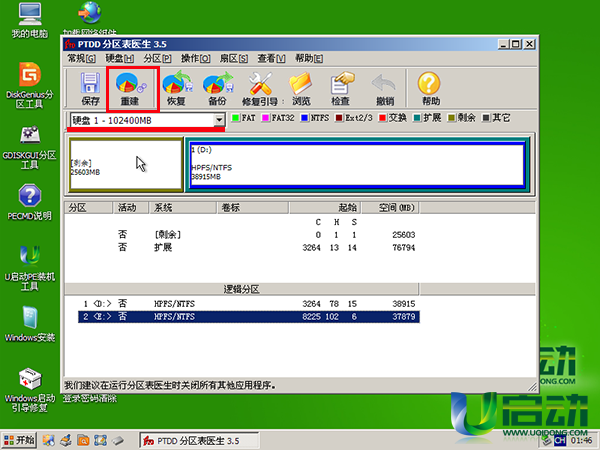
Task: Click the 系统 column header
Action: click(x=183, y=208)
